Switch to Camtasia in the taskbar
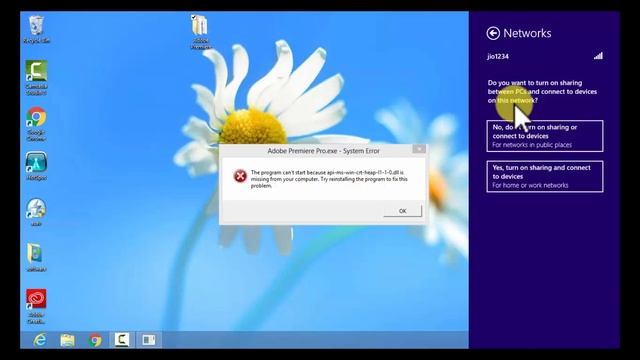This screenshot has height=360, width=640. pos(122,340)
